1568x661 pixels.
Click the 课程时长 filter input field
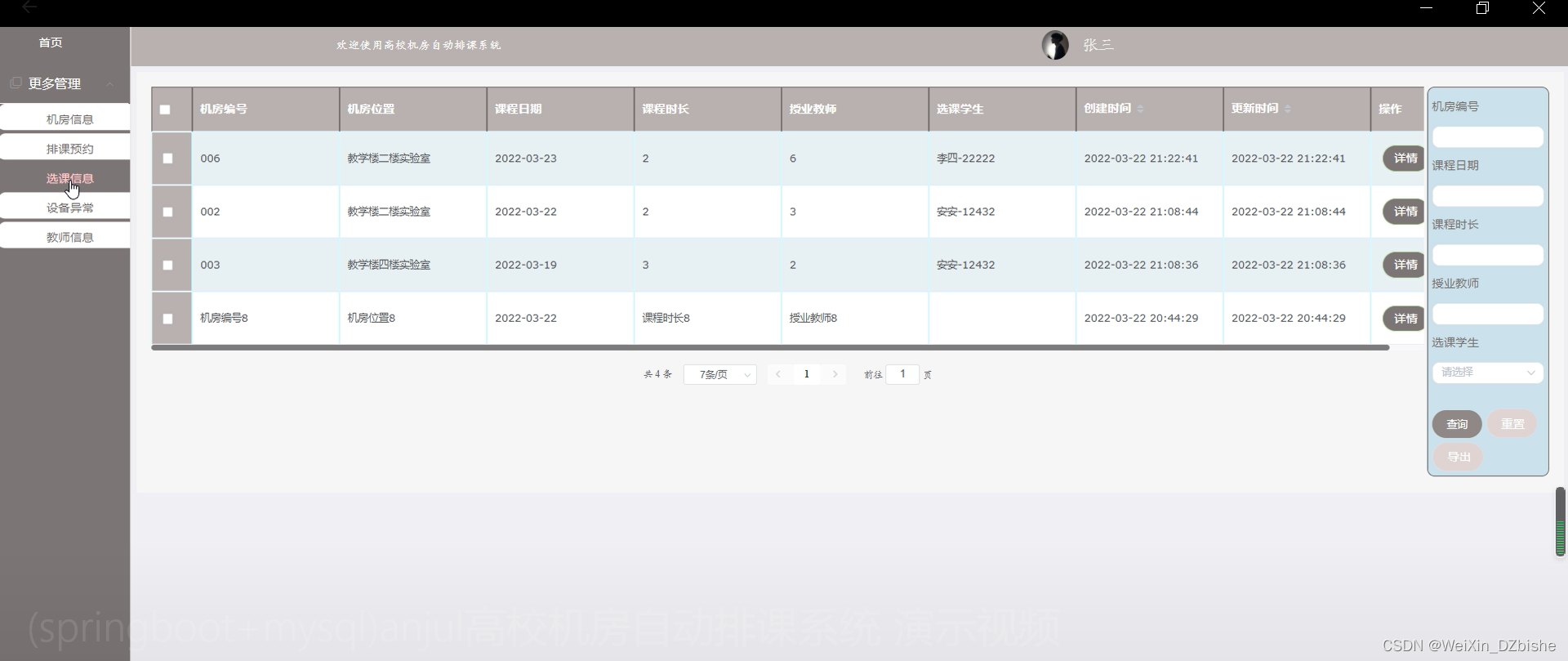(1487, 255)
